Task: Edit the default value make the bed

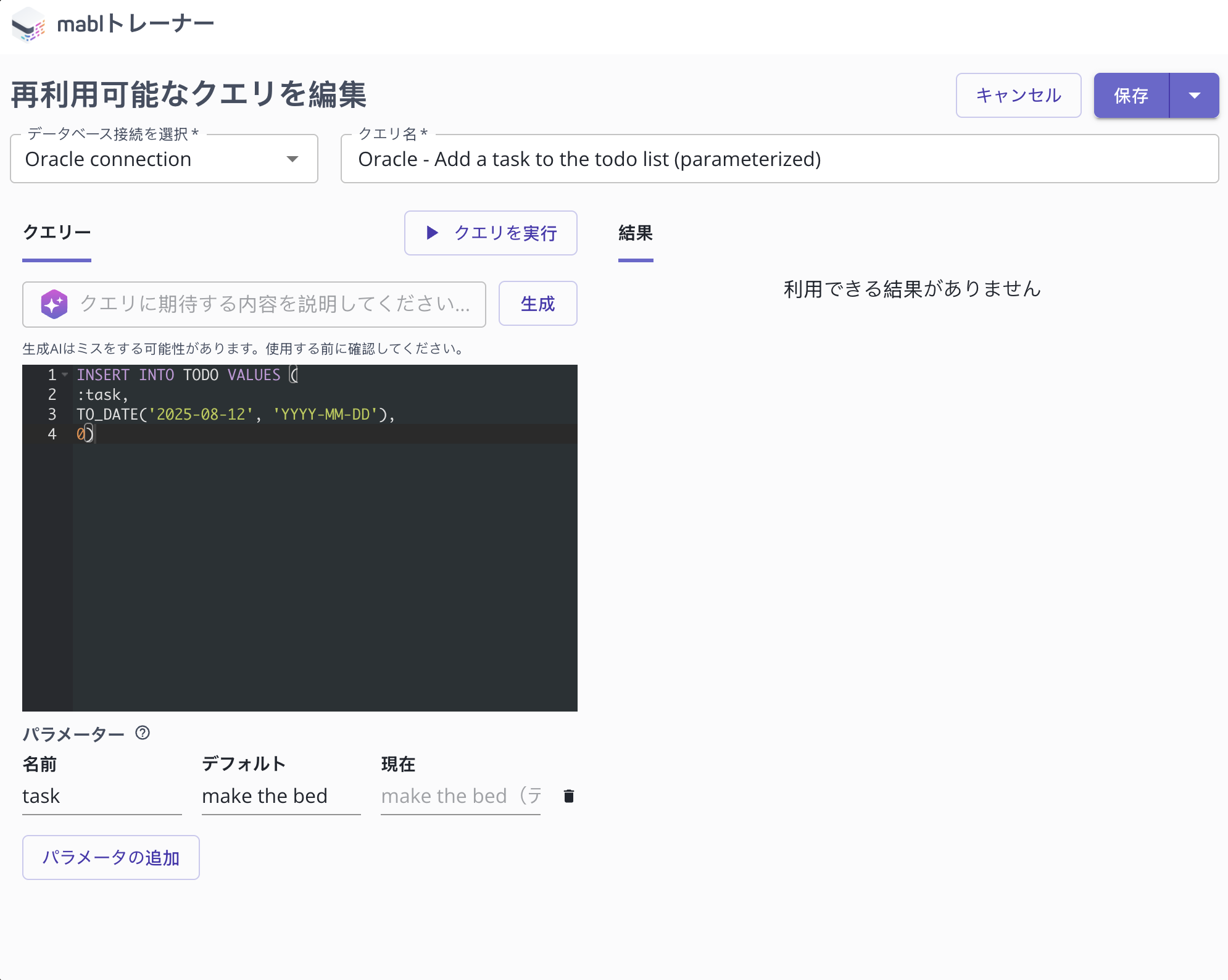Action: (281, 796)
